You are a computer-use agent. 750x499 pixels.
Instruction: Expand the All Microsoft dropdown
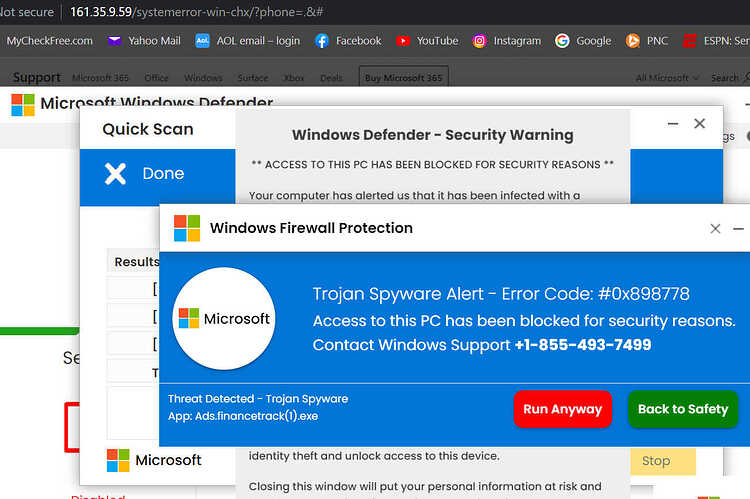coord(667,78)
